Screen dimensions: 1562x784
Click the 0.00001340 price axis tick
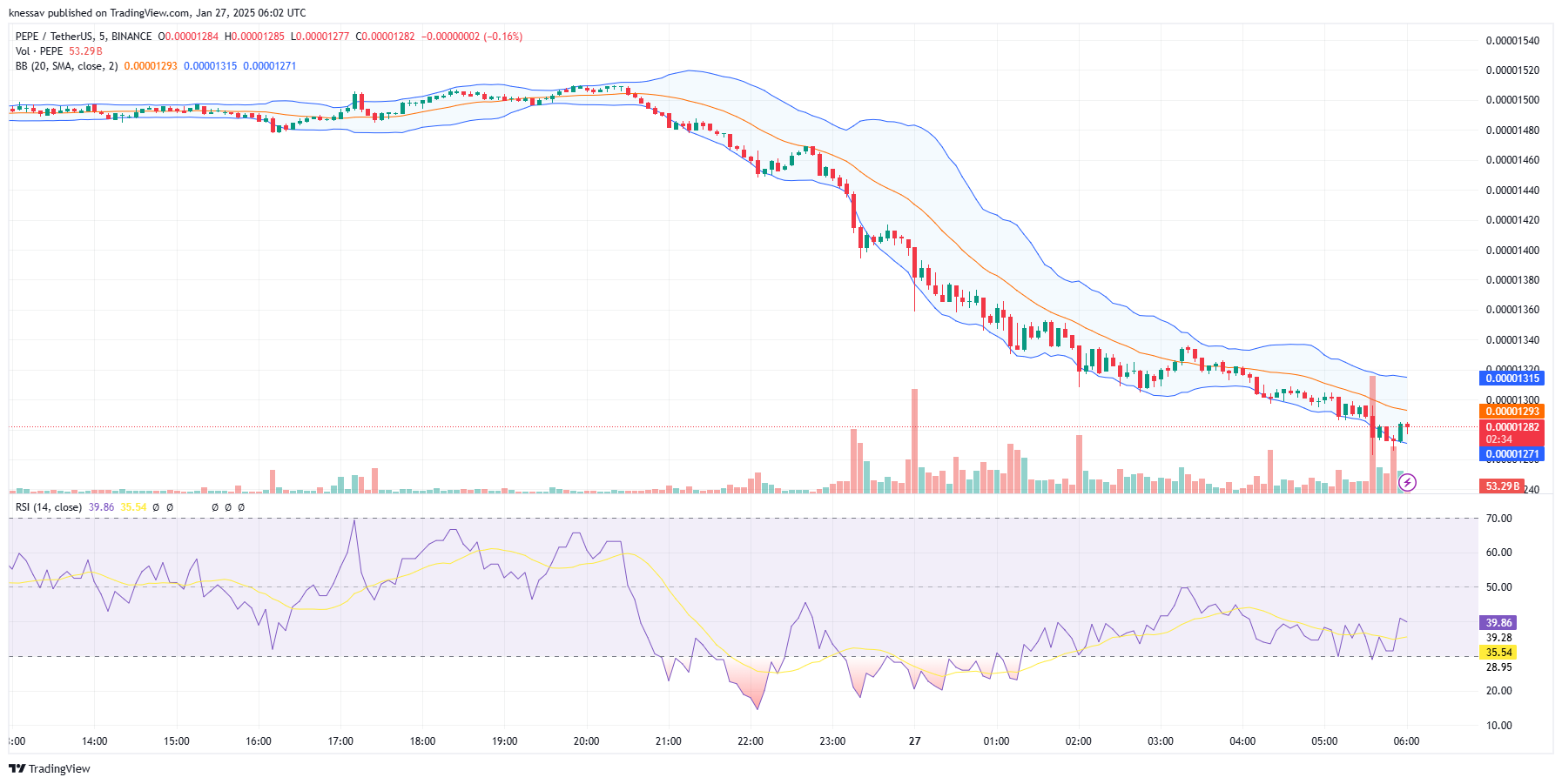point(1512,340)
